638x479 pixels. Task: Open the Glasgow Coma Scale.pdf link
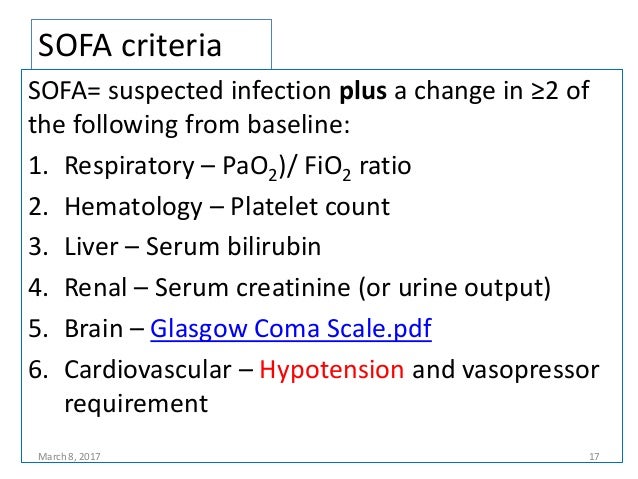pyautogui.click(x=291, y=329)
